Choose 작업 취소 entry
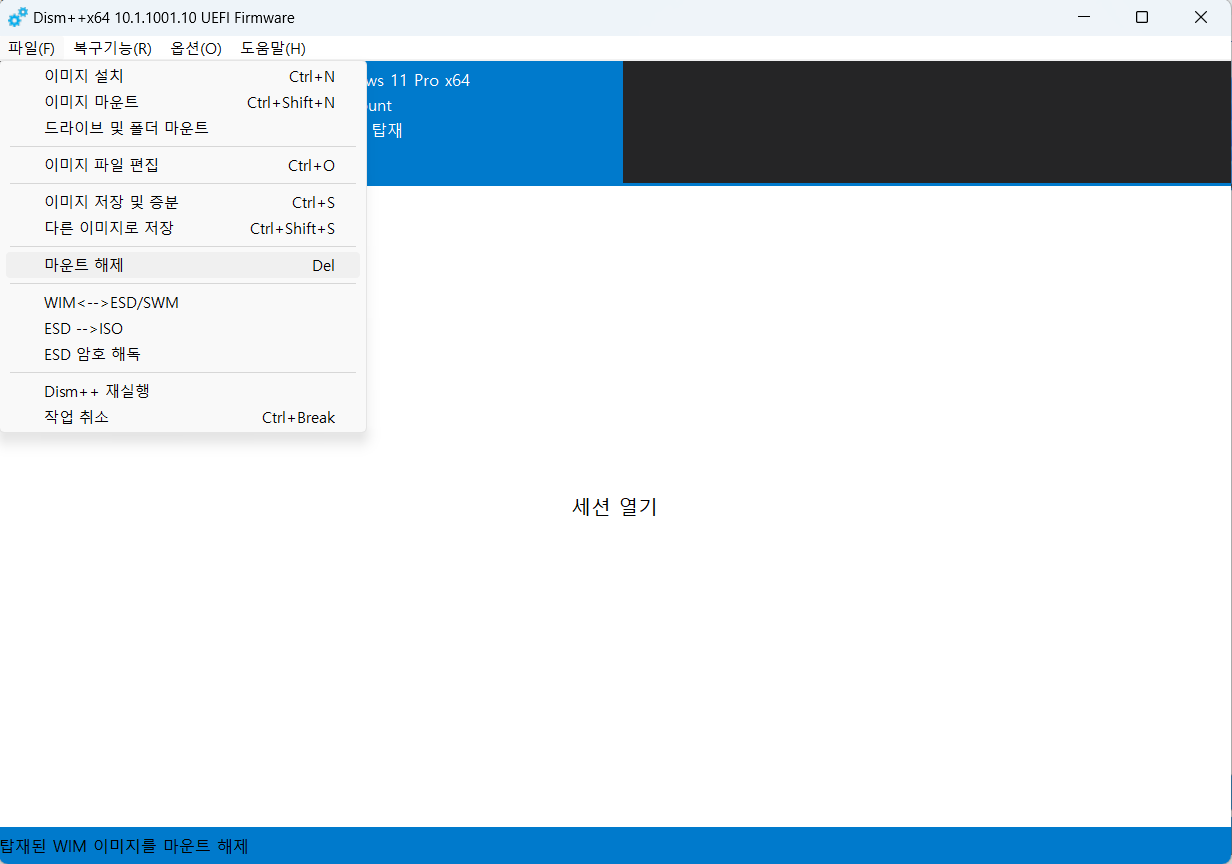This screenshot has height=864, width=1232. [x=183, y=417]
